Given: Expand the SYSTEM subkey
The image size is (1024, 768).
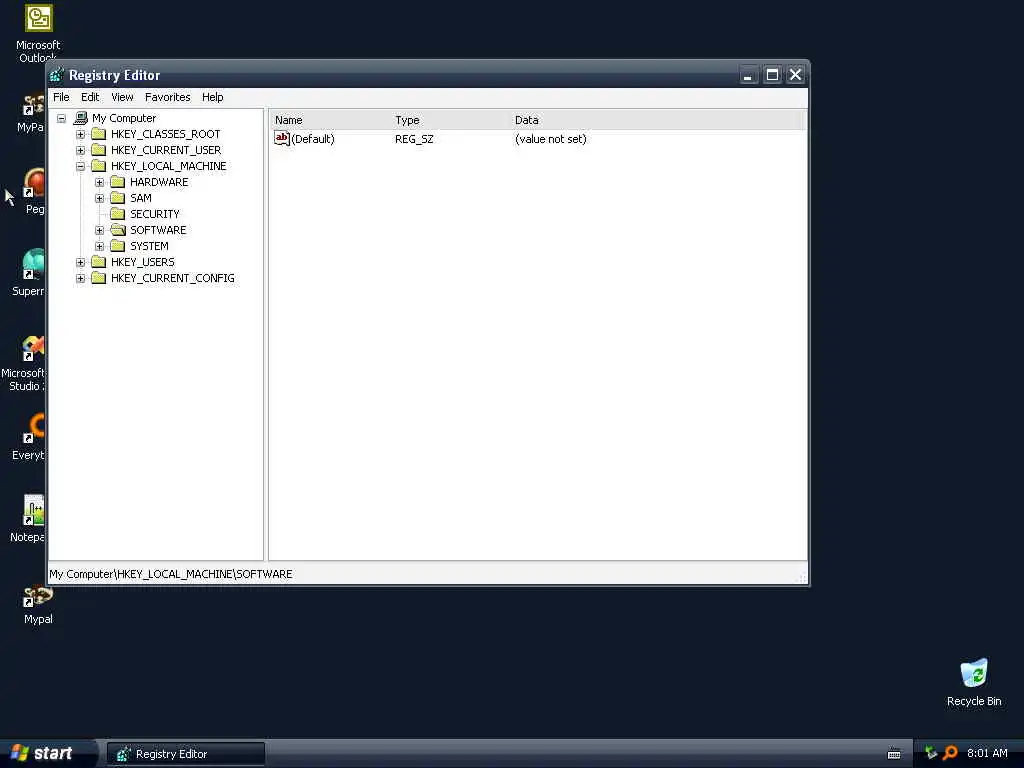Looking at the screenshot, I should pos(99,246).
